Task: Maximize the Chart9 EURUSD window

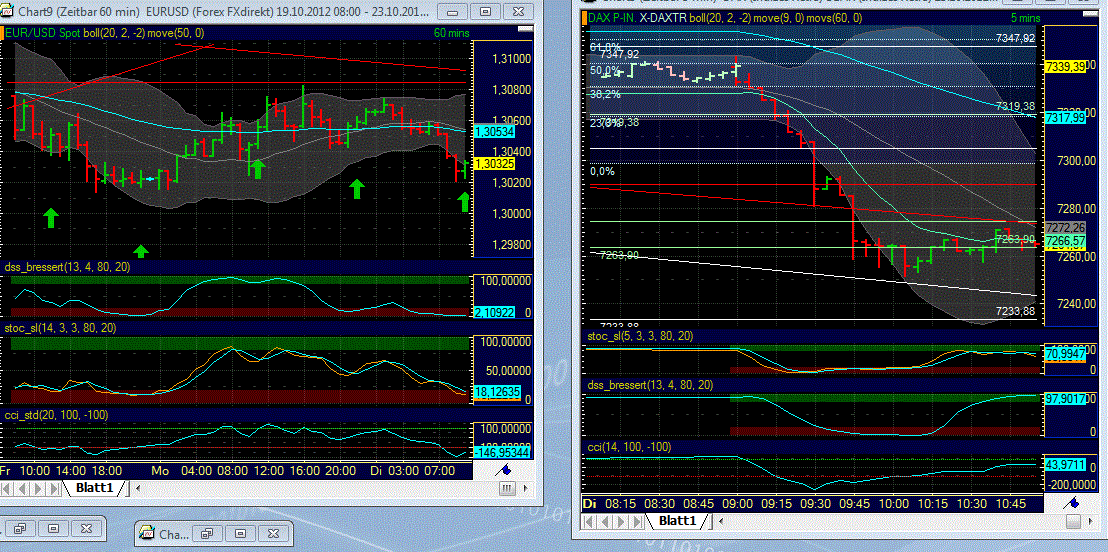Action: 485,11
